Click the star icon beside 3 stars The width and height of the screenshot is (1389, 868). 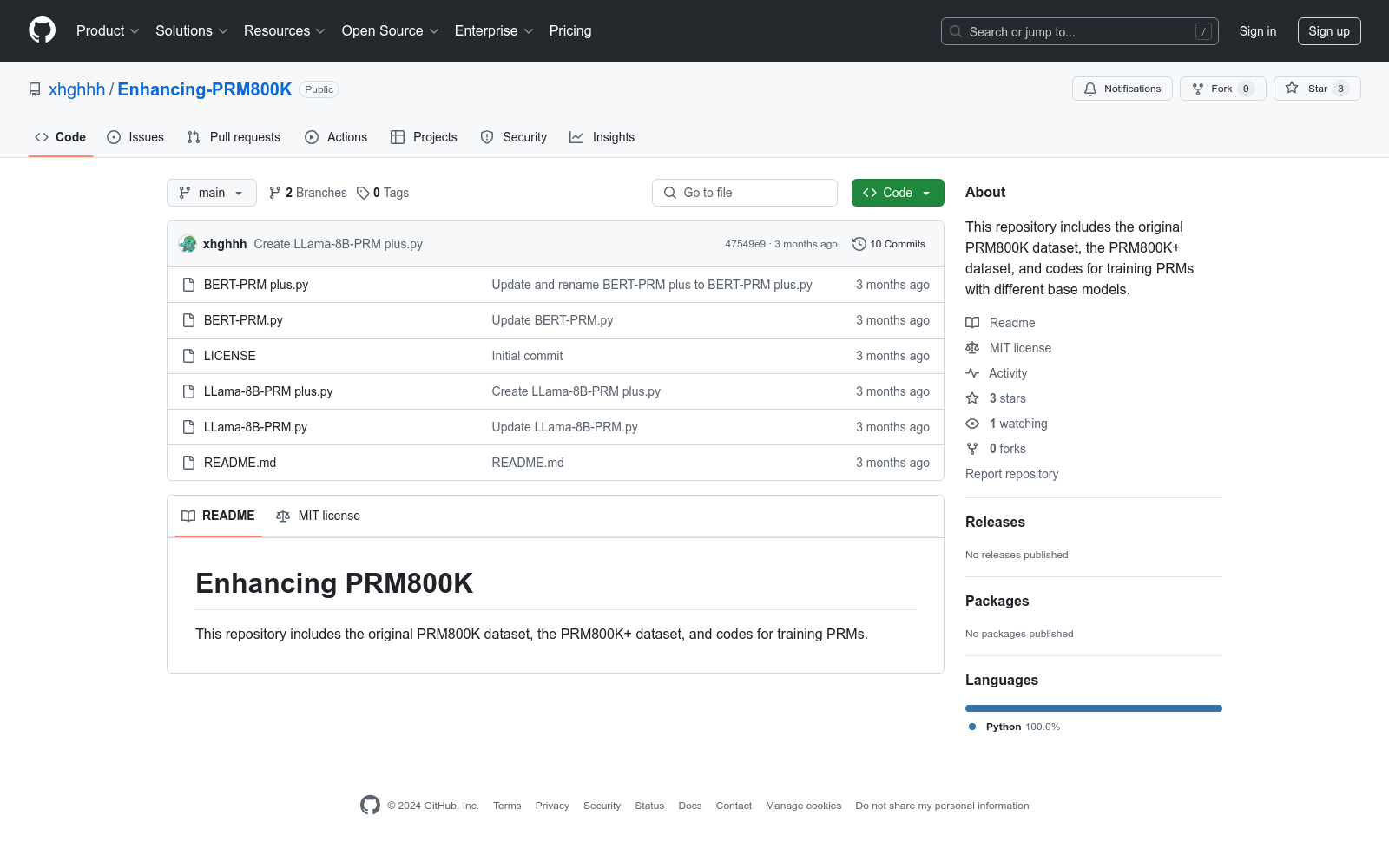click(972, 398)
